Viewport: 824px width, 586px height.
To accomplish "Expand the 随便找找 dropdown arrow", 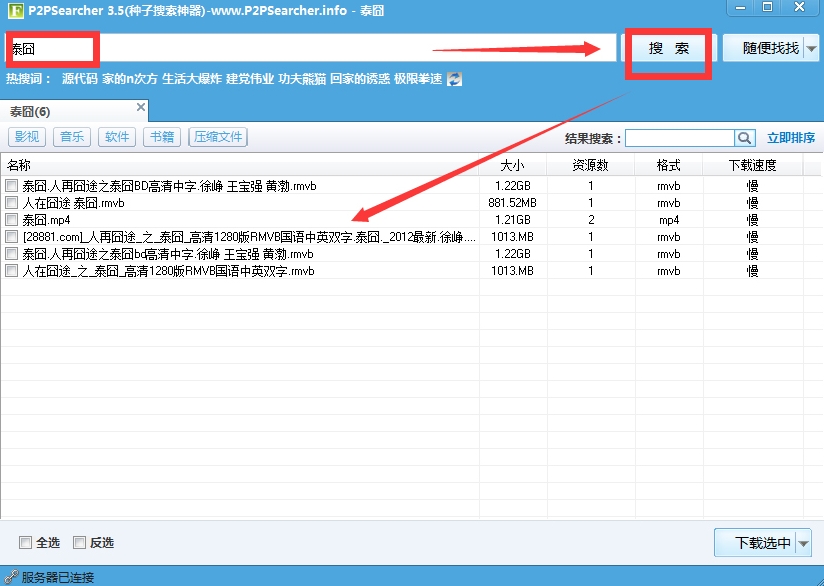I will click(x=811, y=48).
